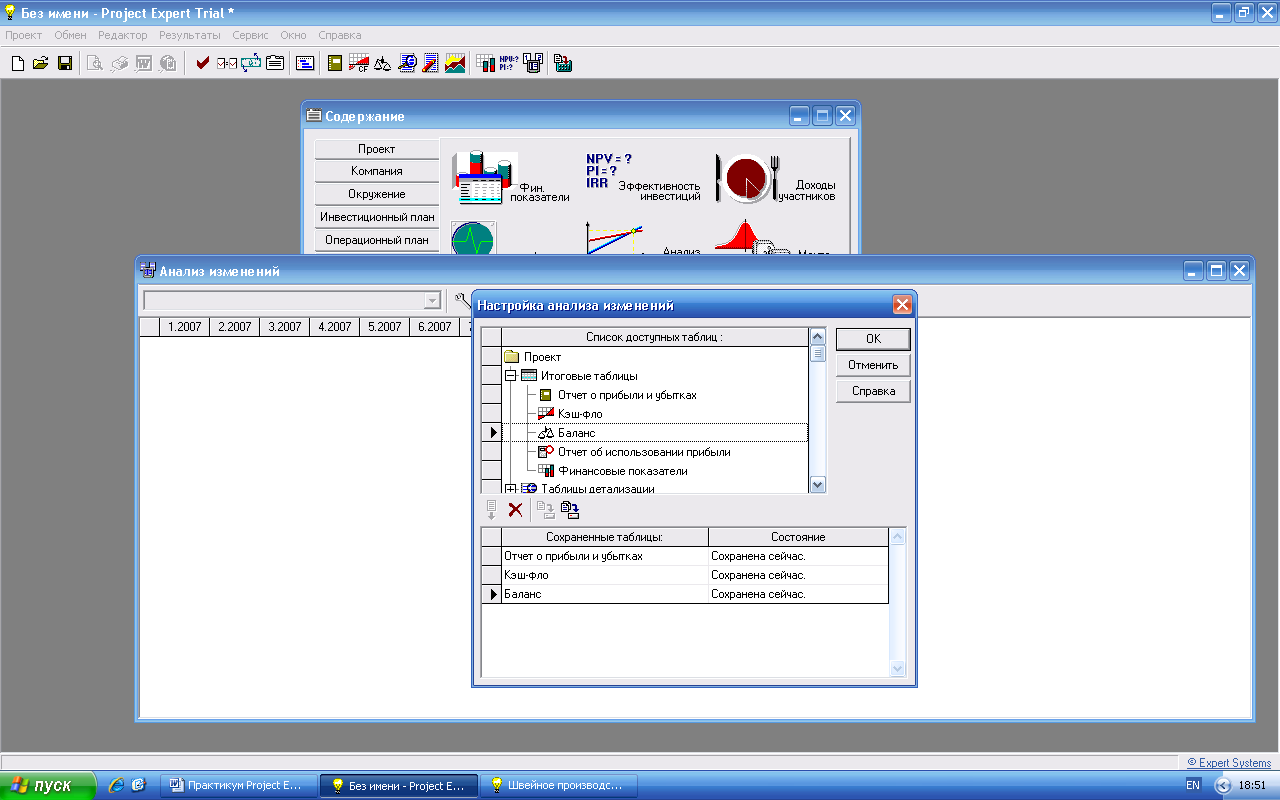Collapse the Итоговые таблицы tree node
This screenshot has height=800, width=1280.
pos(510,376)
